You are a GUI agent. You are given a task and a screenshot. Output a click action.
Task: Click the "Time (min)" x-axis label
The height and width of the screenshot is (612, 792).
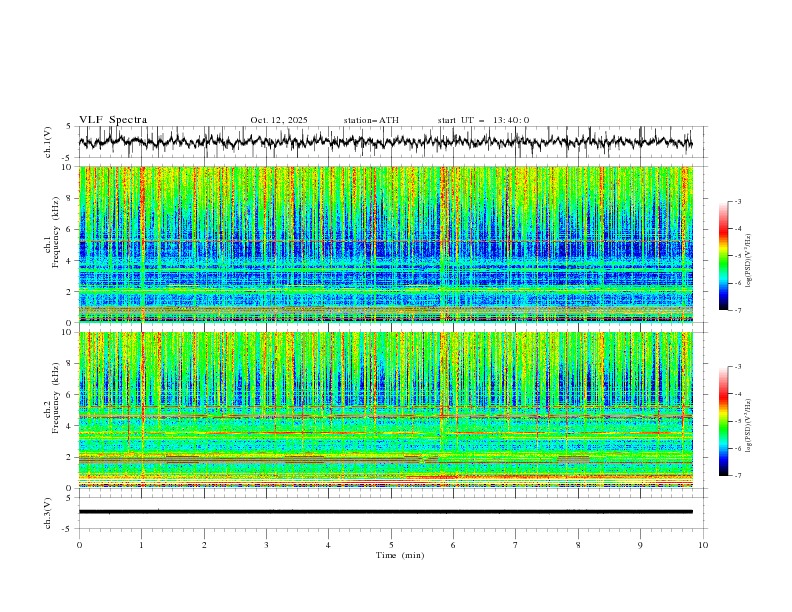tap(400, 555)
